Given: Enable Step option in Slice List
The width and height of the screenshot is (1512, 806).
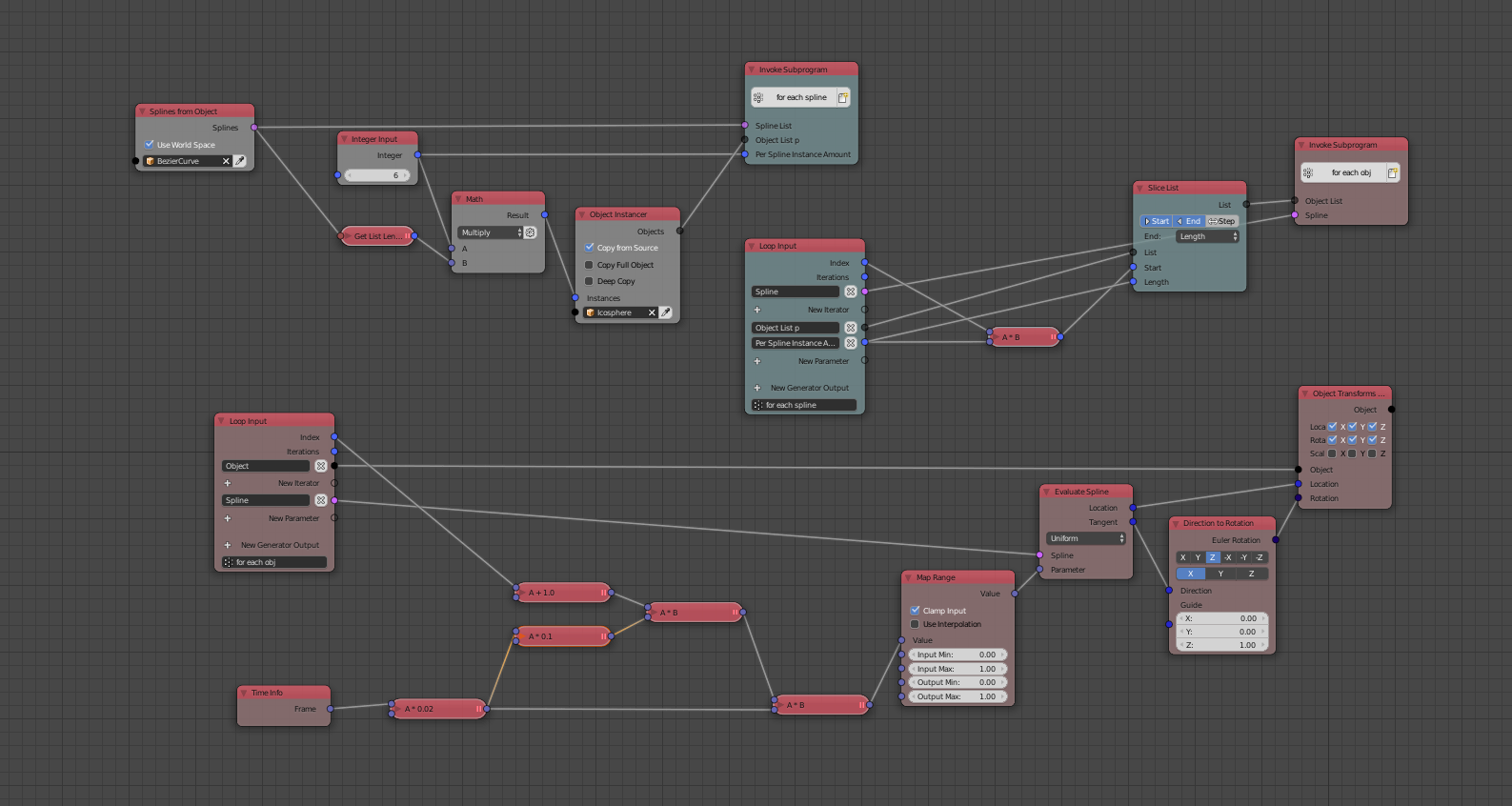Looking at the screenshot, I should (1222, 221).
